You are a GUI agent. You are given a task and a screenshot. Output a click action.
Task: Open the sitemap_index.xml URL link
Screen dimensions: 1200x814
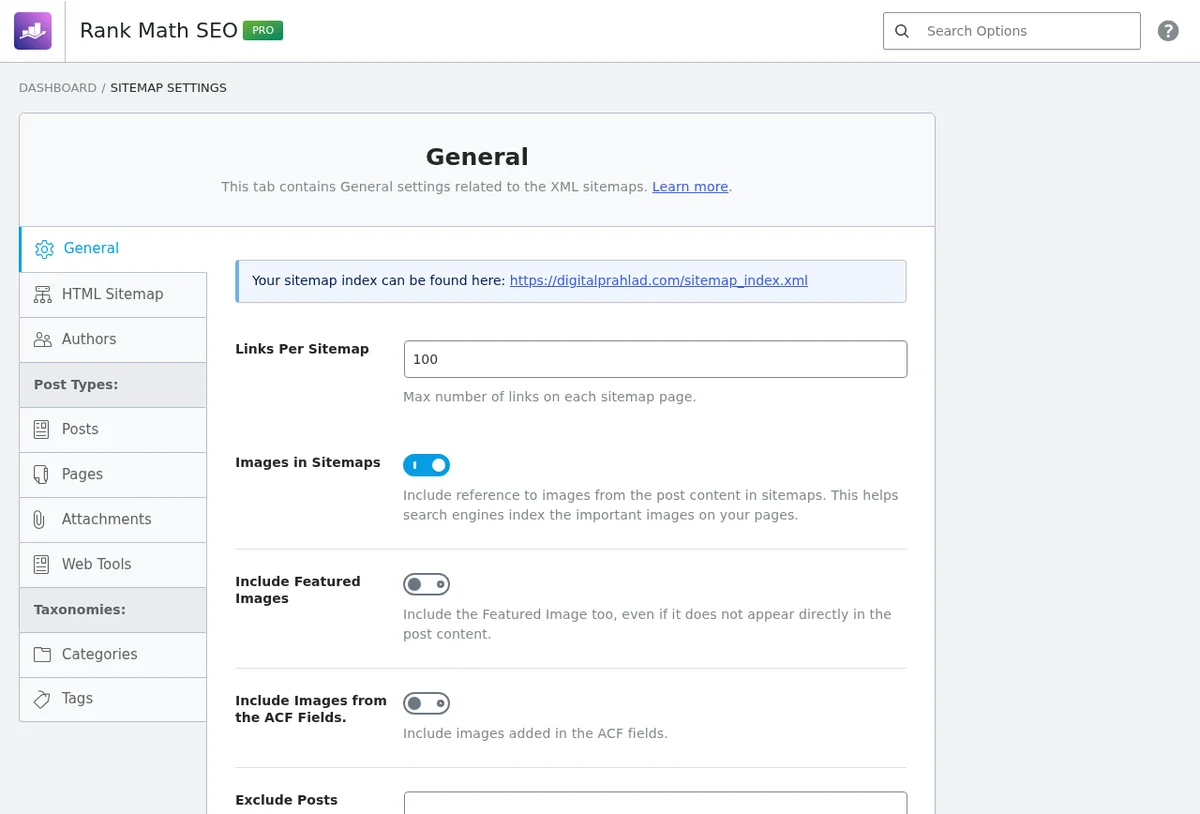click(x=659, y=281)
